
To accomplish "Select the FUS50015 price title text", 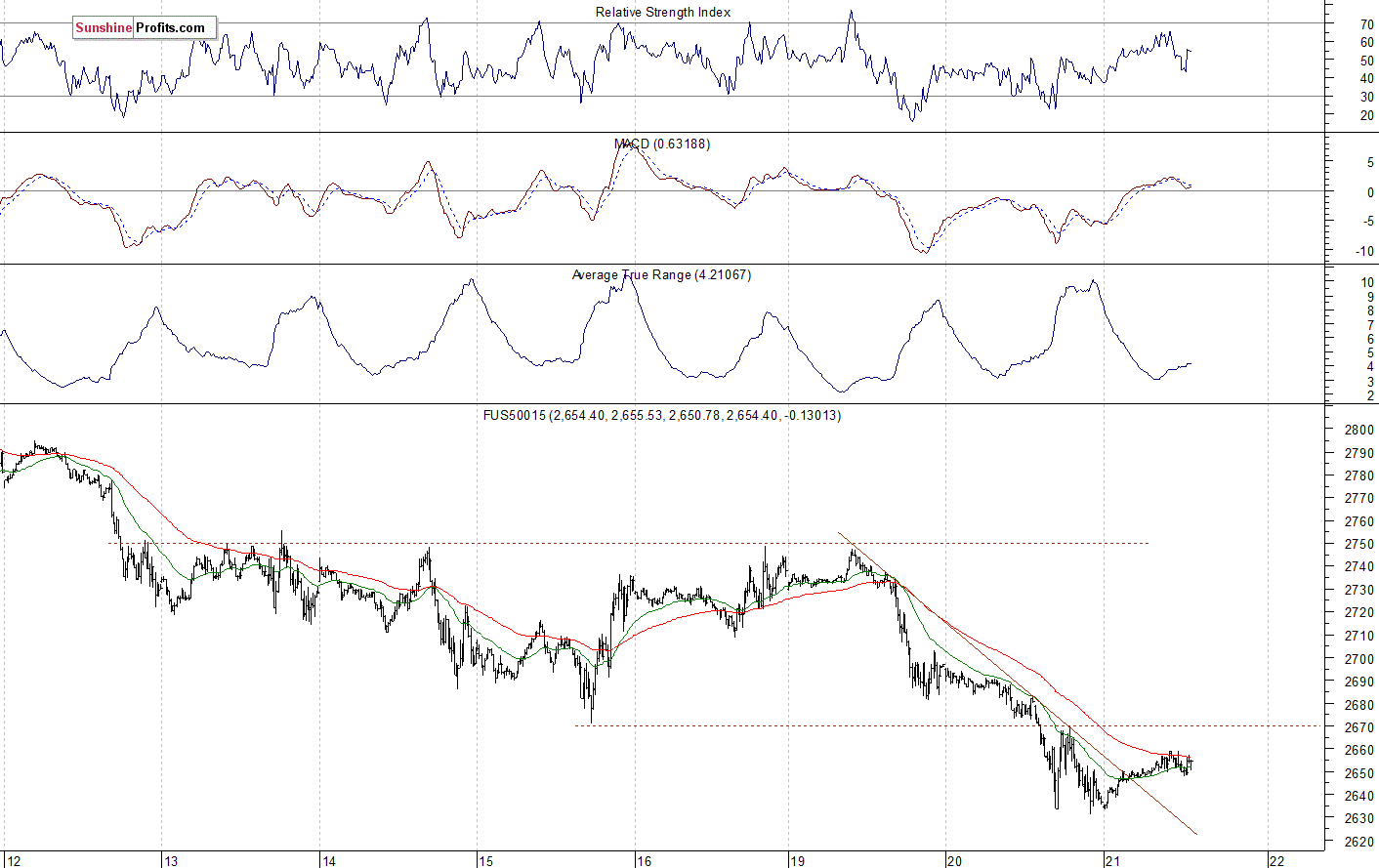I will (661, 415).
